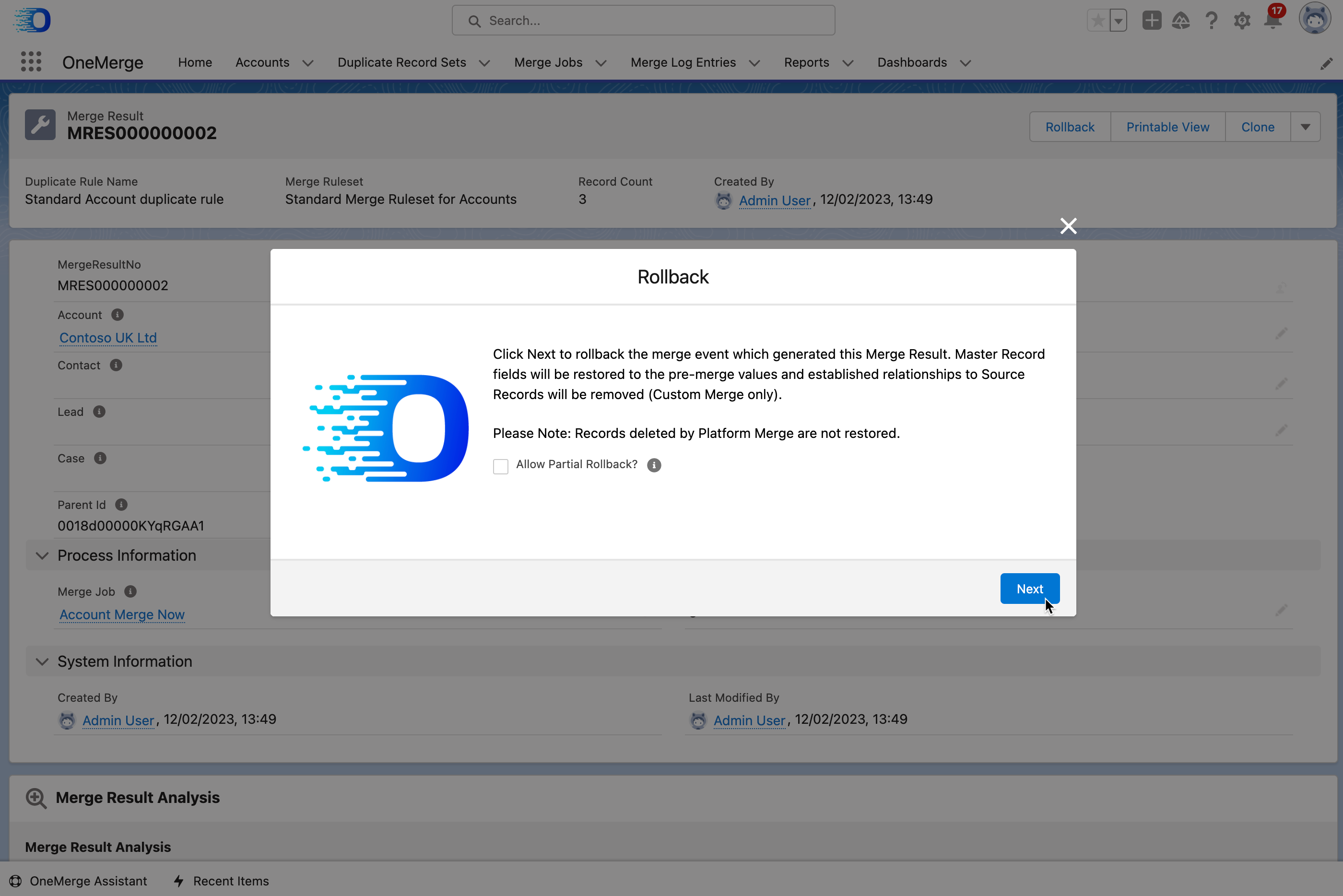Open the Trailhead guidance icon
This screenshot has height=896, width=1343.
tap(1181, 21)
